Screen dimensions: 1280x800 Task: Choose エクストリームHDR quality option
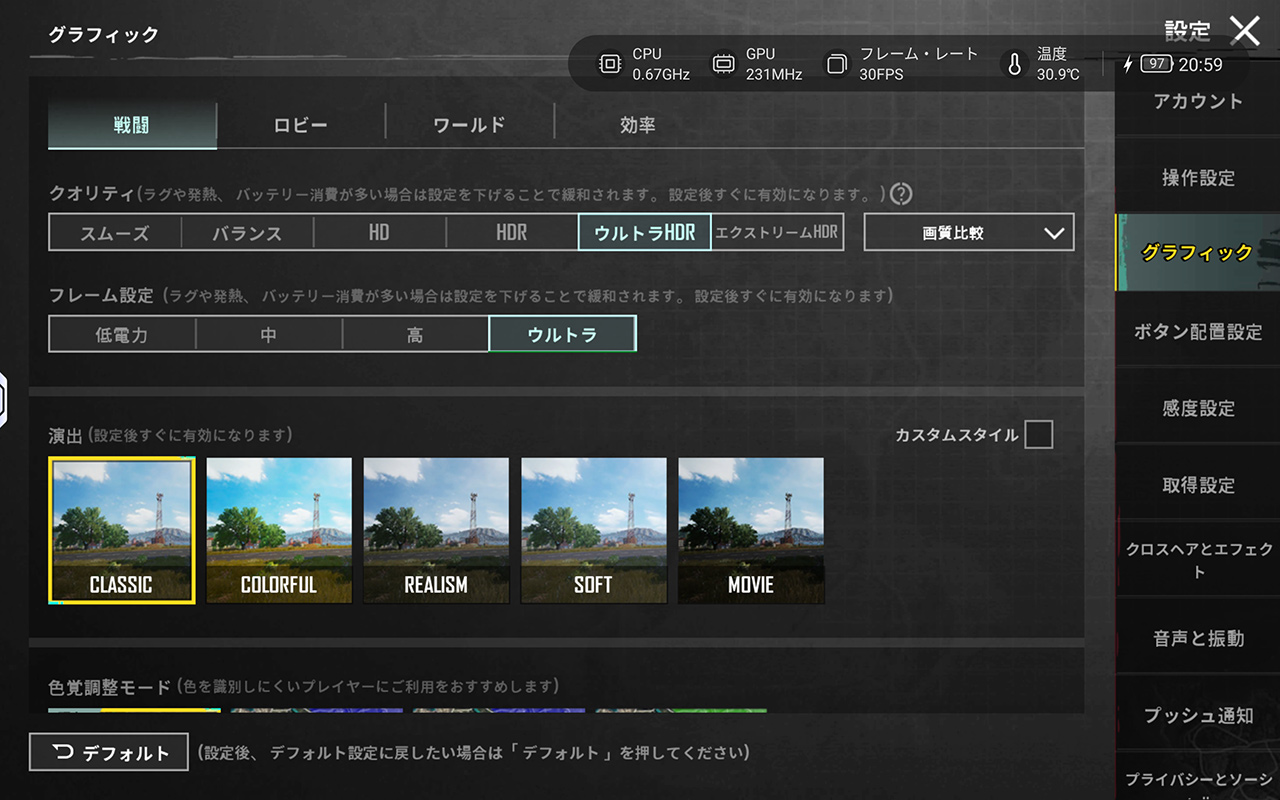(777, 232)
